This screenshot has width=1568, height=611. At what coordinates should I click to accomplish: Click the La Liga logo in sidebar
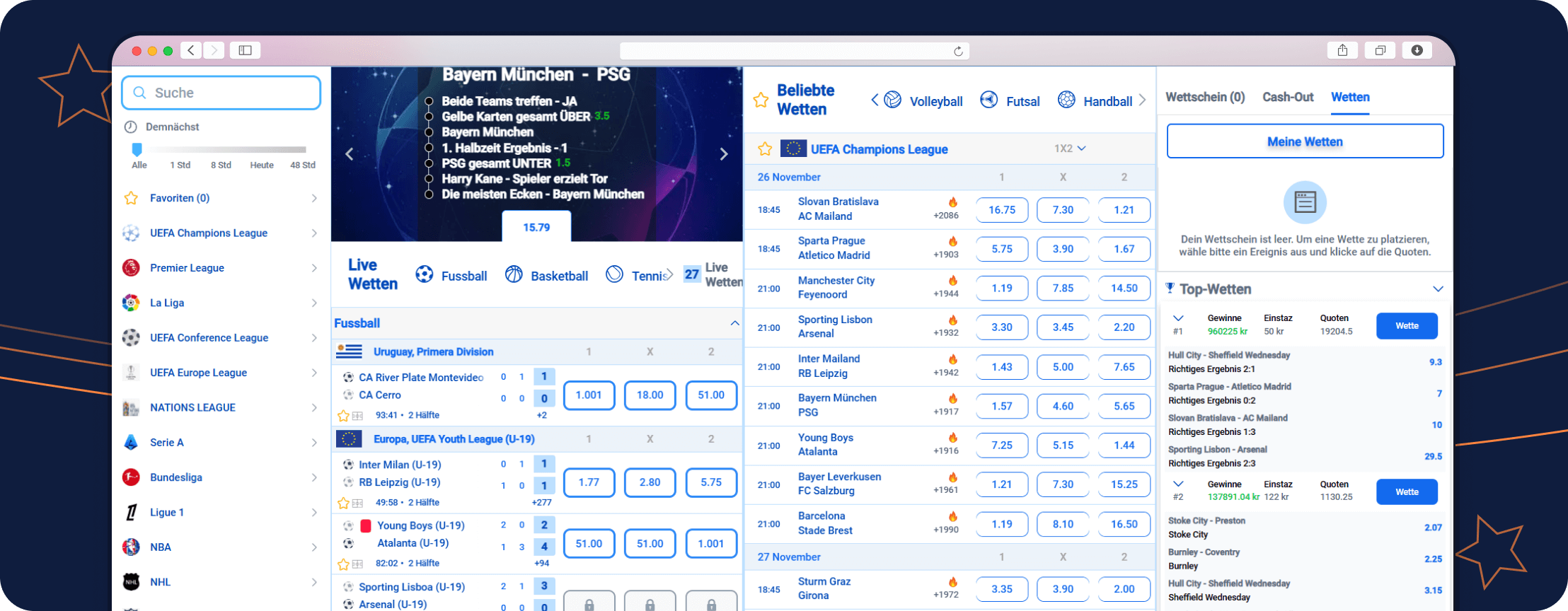pyautogui.click(x=131, y=303)
